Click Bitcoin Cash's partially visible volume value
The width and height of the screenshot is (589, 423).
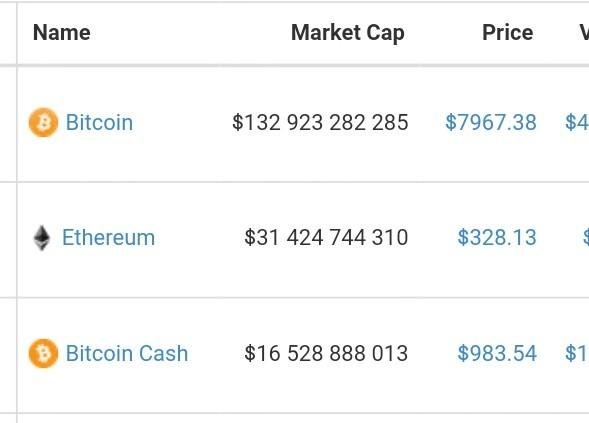coord(577,353)
